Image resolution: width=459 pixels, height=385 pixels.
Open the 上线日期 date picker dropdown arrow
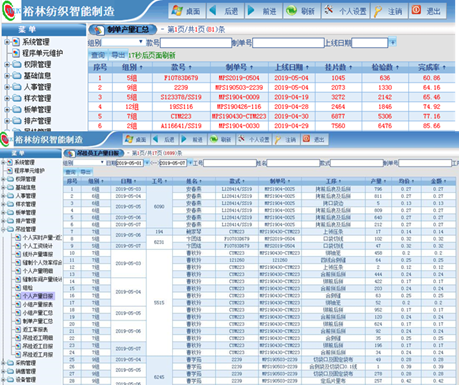[393, 42]
